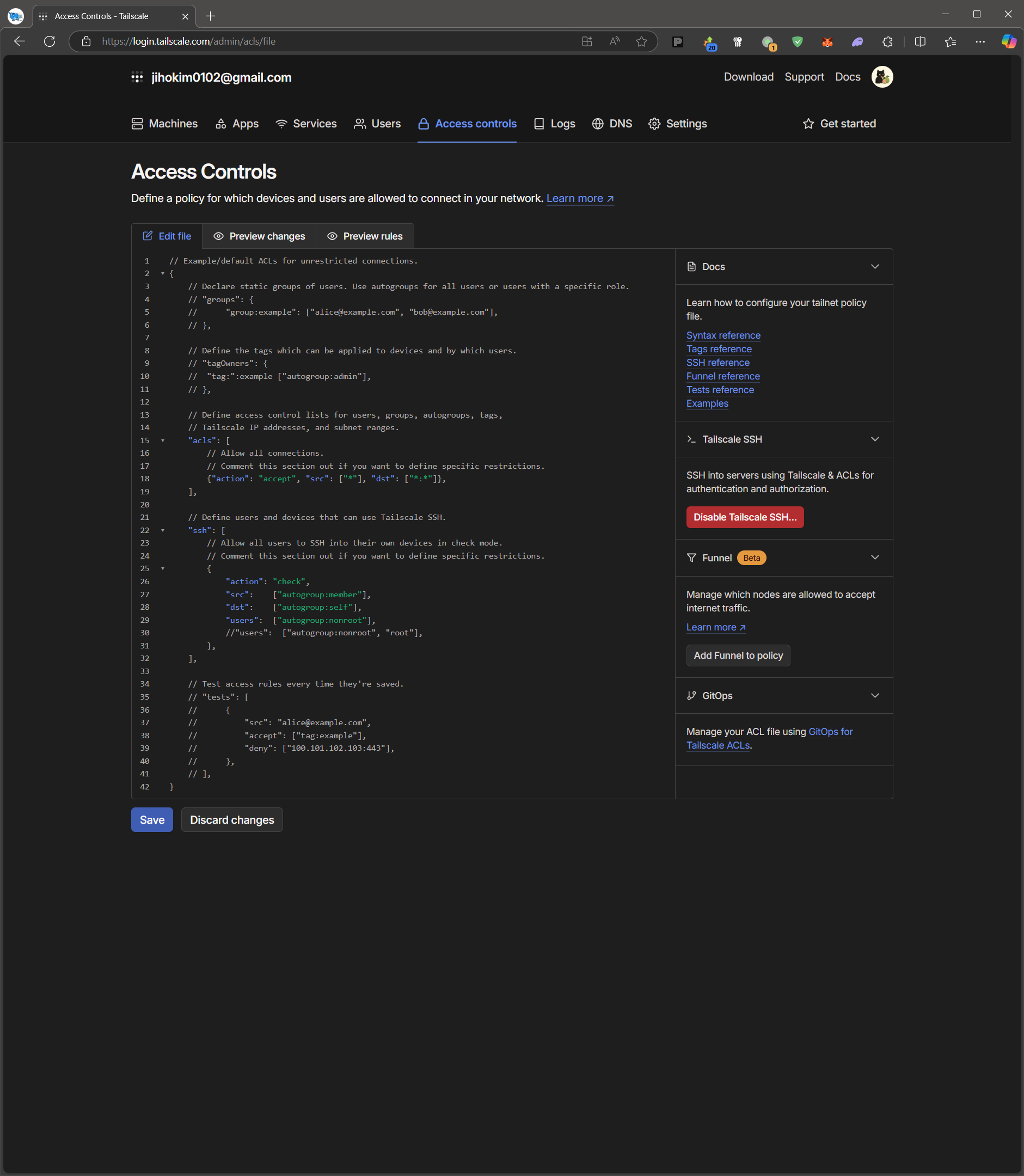The height and width of the screenshot is (1176, 1024).
Task: Click the Support link in header
Action: [804, 77]
